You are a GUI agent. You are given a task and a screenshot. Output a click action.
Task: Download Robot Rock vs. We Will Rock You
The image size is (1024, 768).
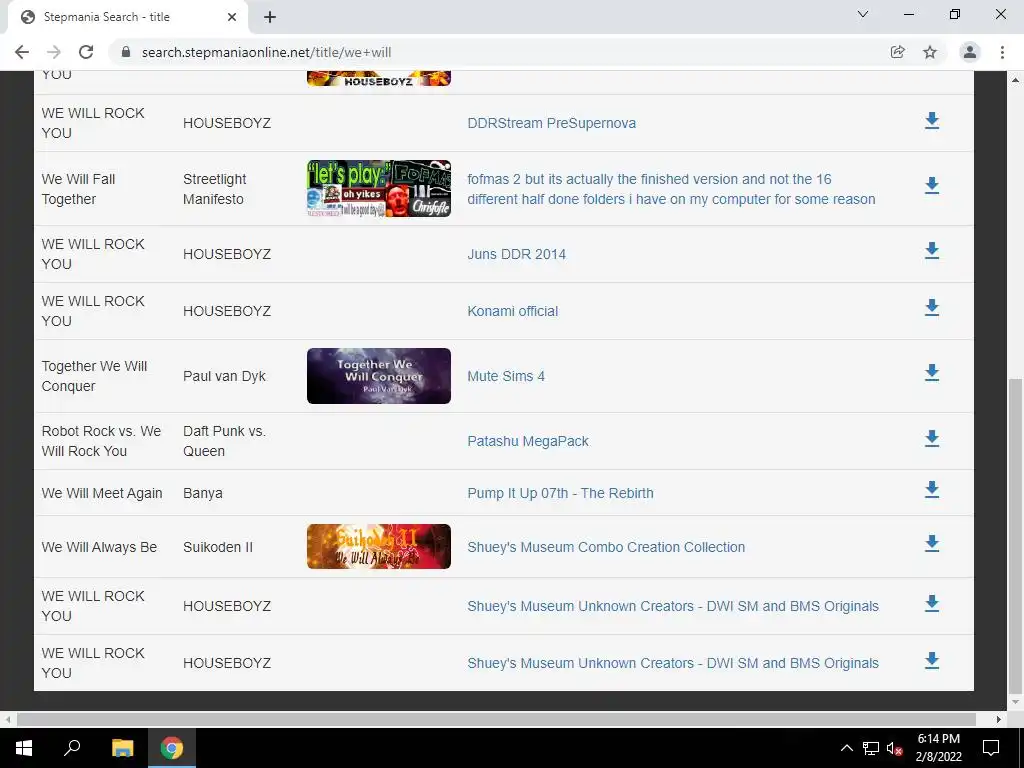pyautogui.click(x=932, y=439)
